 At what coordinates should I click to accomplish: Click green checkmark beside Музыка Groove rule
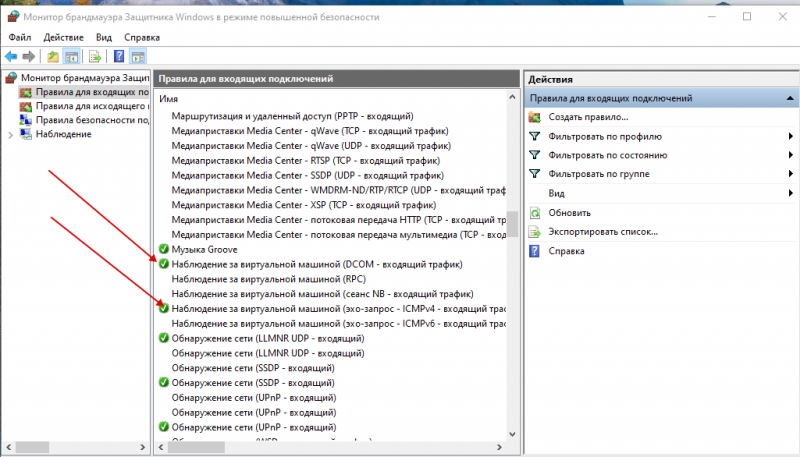click(163, 248)
